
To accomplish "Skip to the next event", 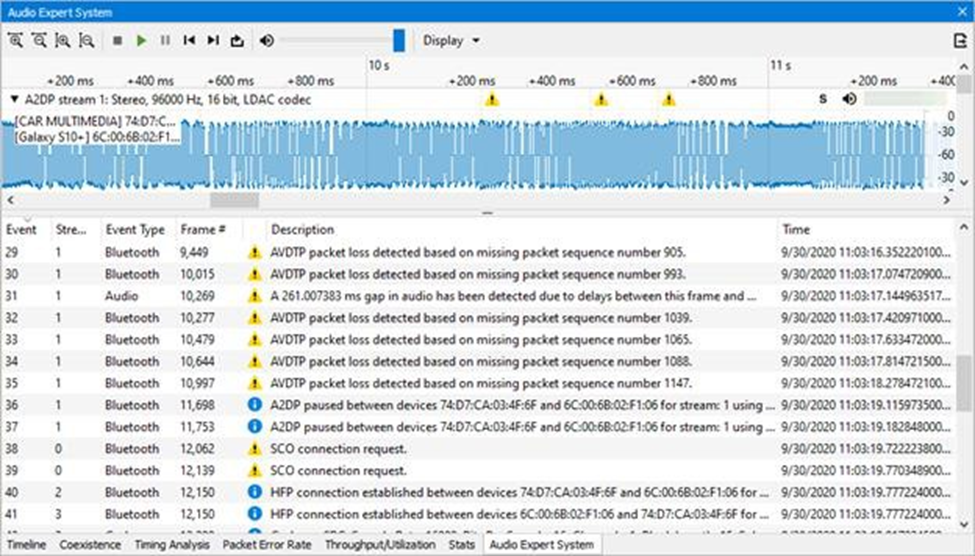I will (x=213, y=40).
